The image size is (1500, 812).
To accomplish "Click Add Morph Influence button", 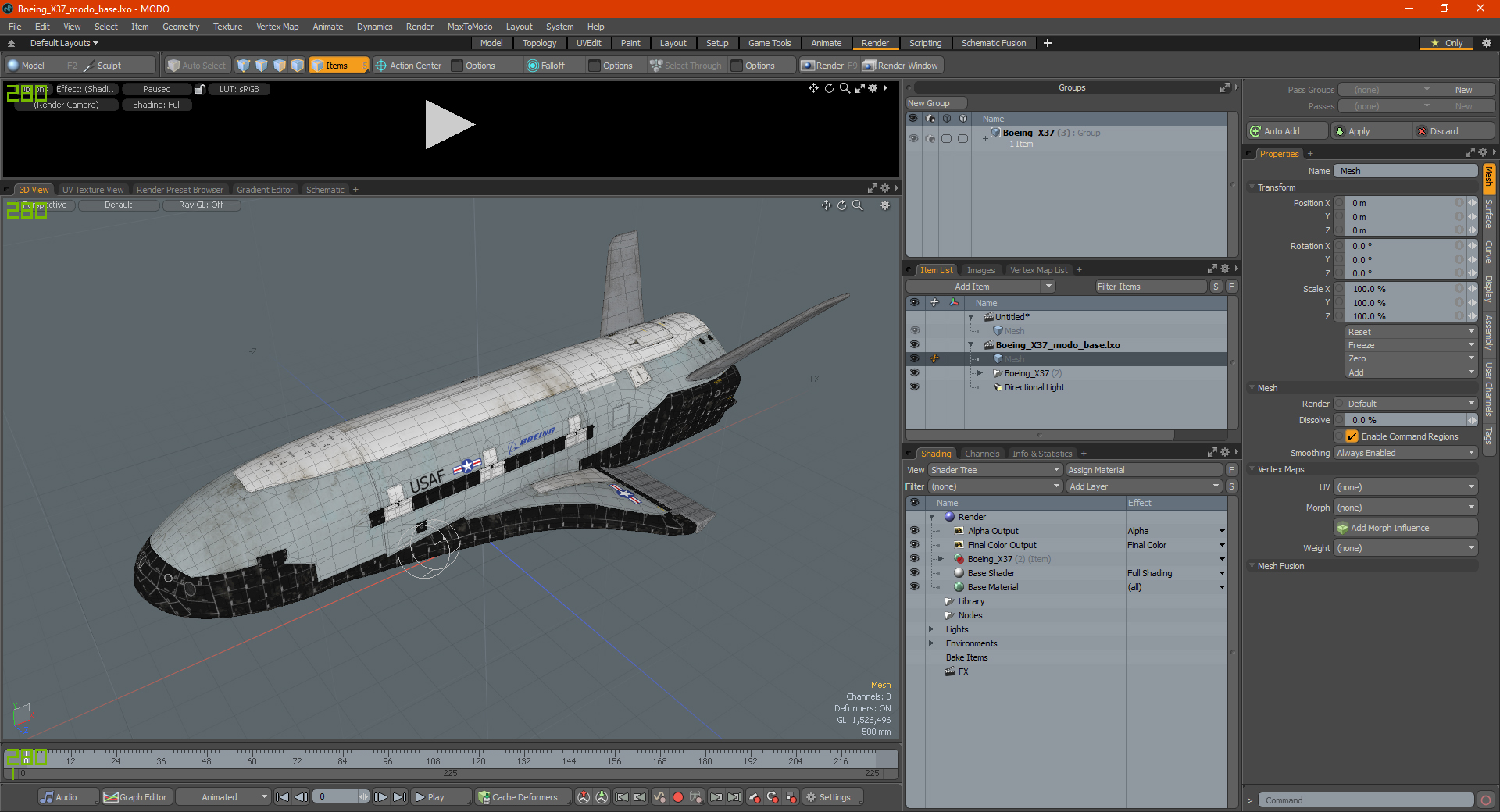I will (x=1406, y=528).
